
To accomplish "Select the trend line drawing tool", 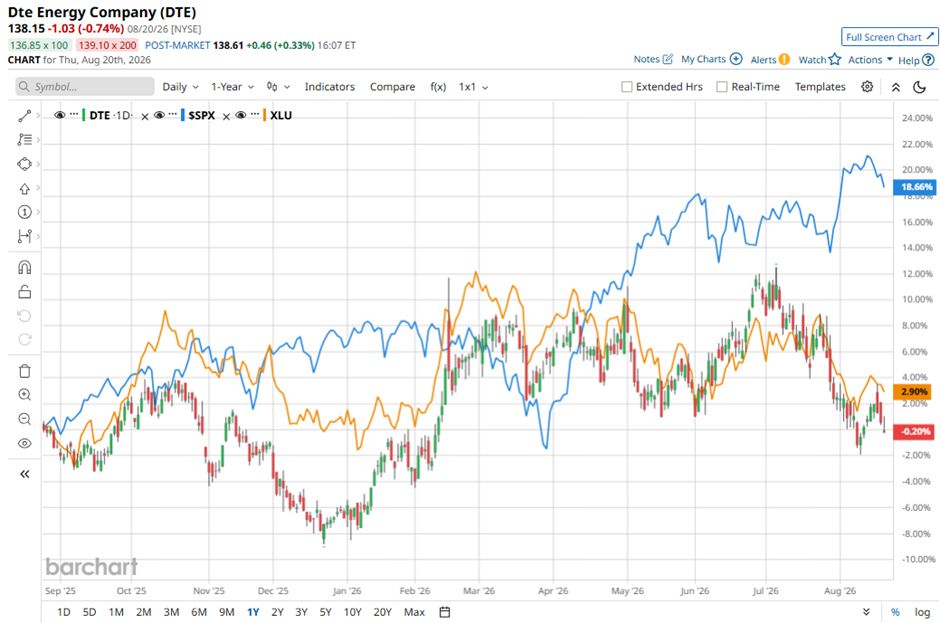I will tap(25, 116).
